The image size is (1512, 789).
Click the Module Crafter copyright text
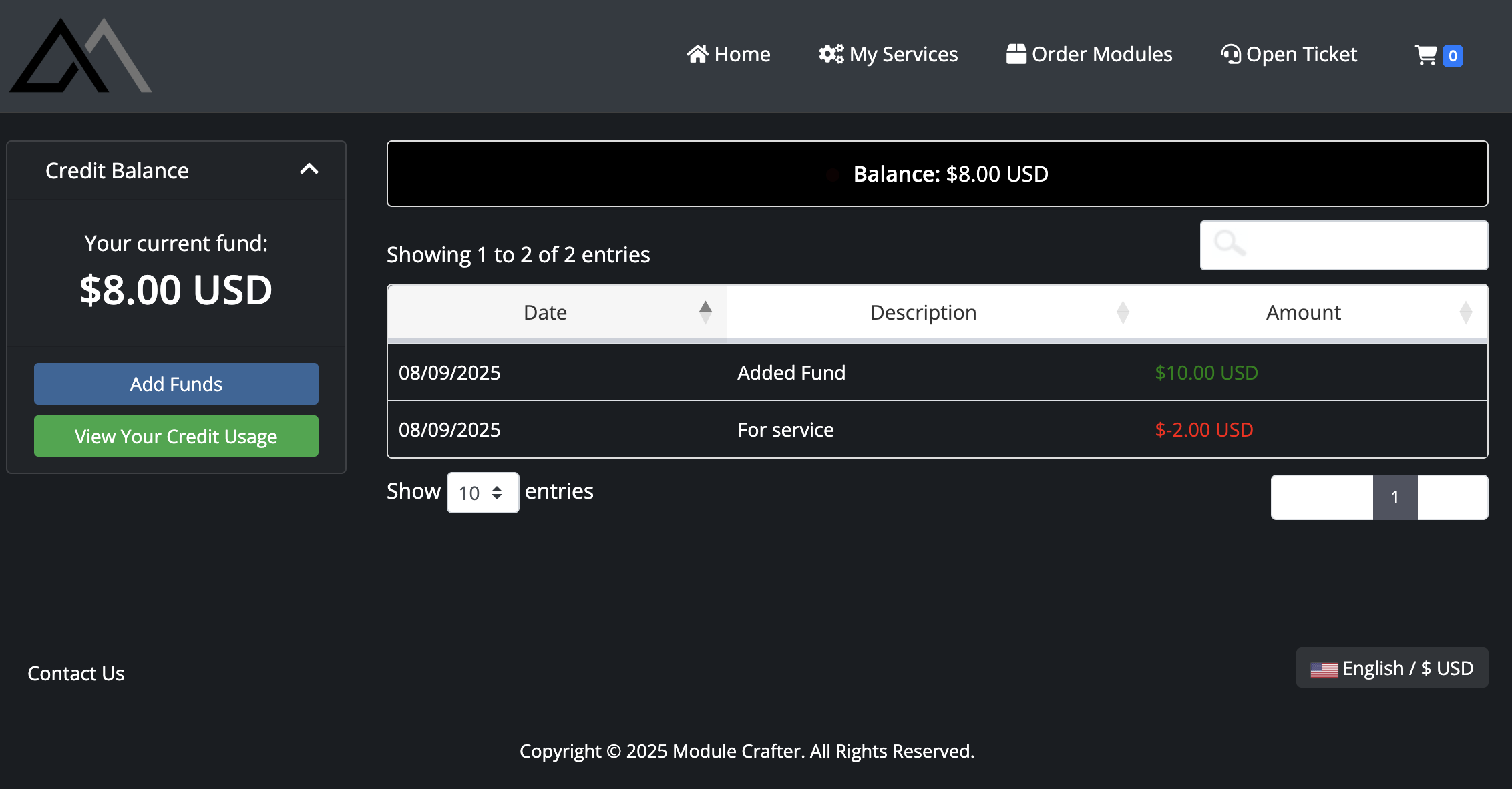(747, 751)
